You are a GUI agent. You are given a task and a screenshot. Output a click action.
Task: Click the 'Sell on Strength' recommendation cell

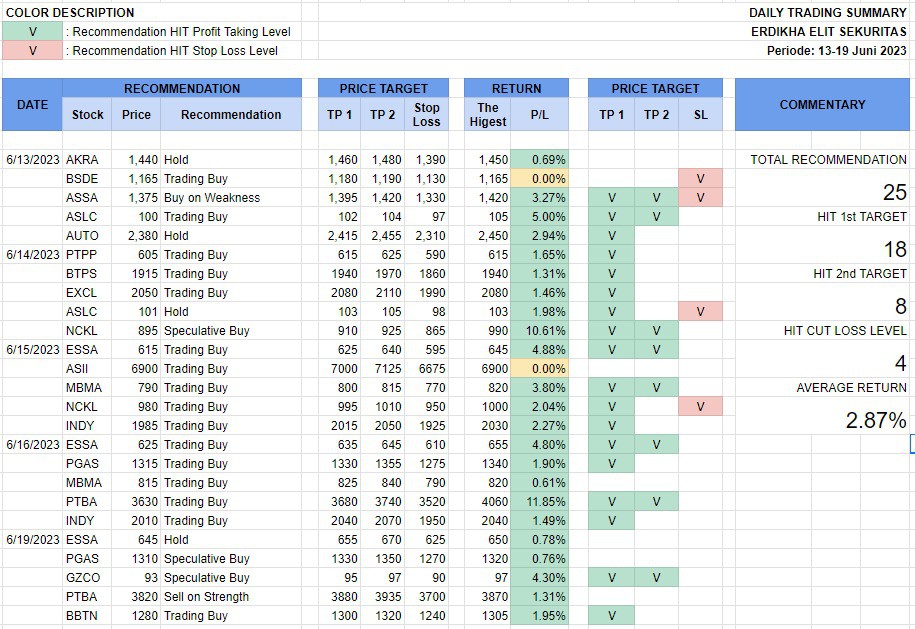pyautogui.click(x=207, y=597)
